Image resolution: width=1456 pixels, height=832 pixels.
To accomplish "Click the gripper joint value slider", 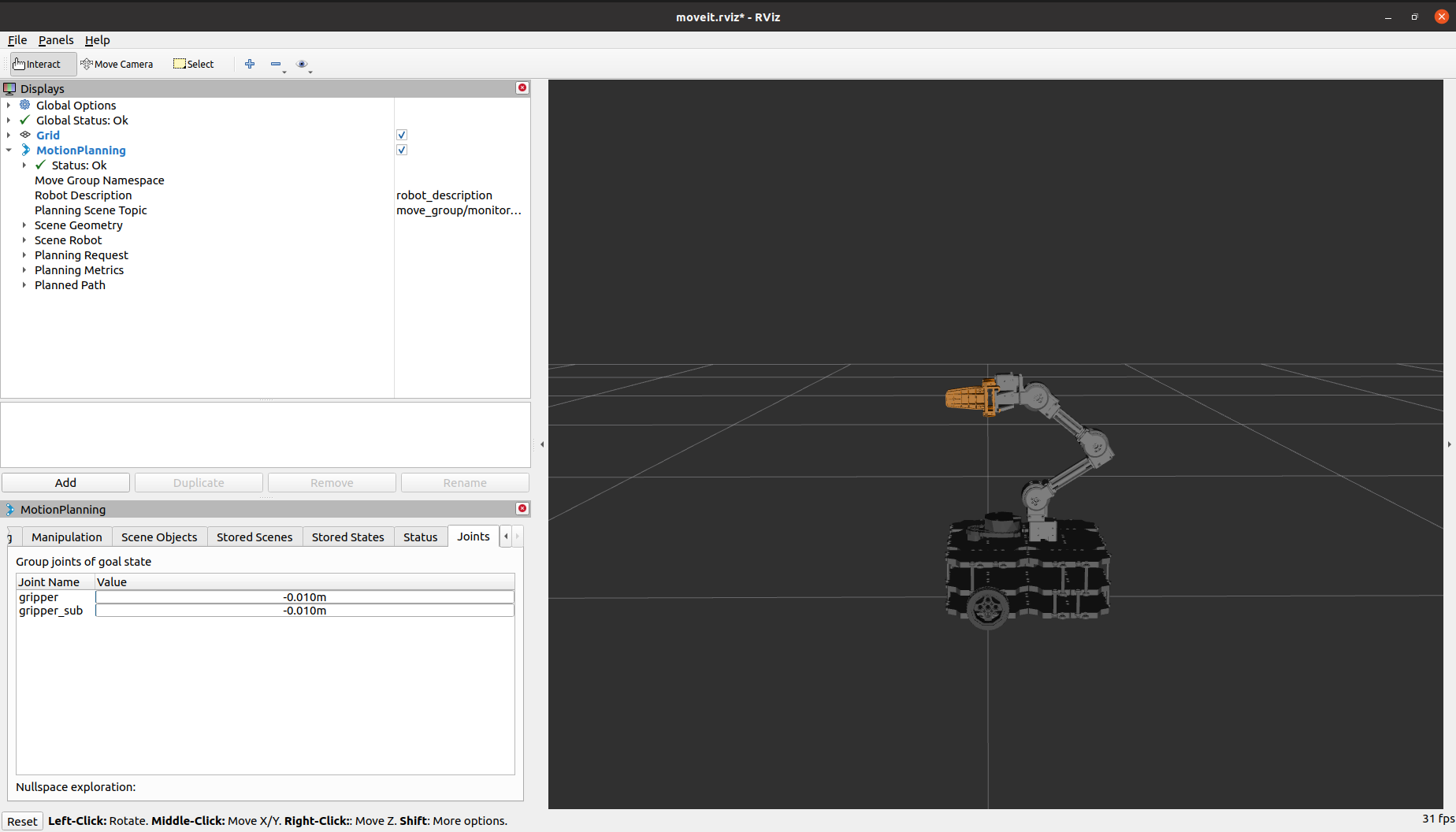I will coord(304,596).
